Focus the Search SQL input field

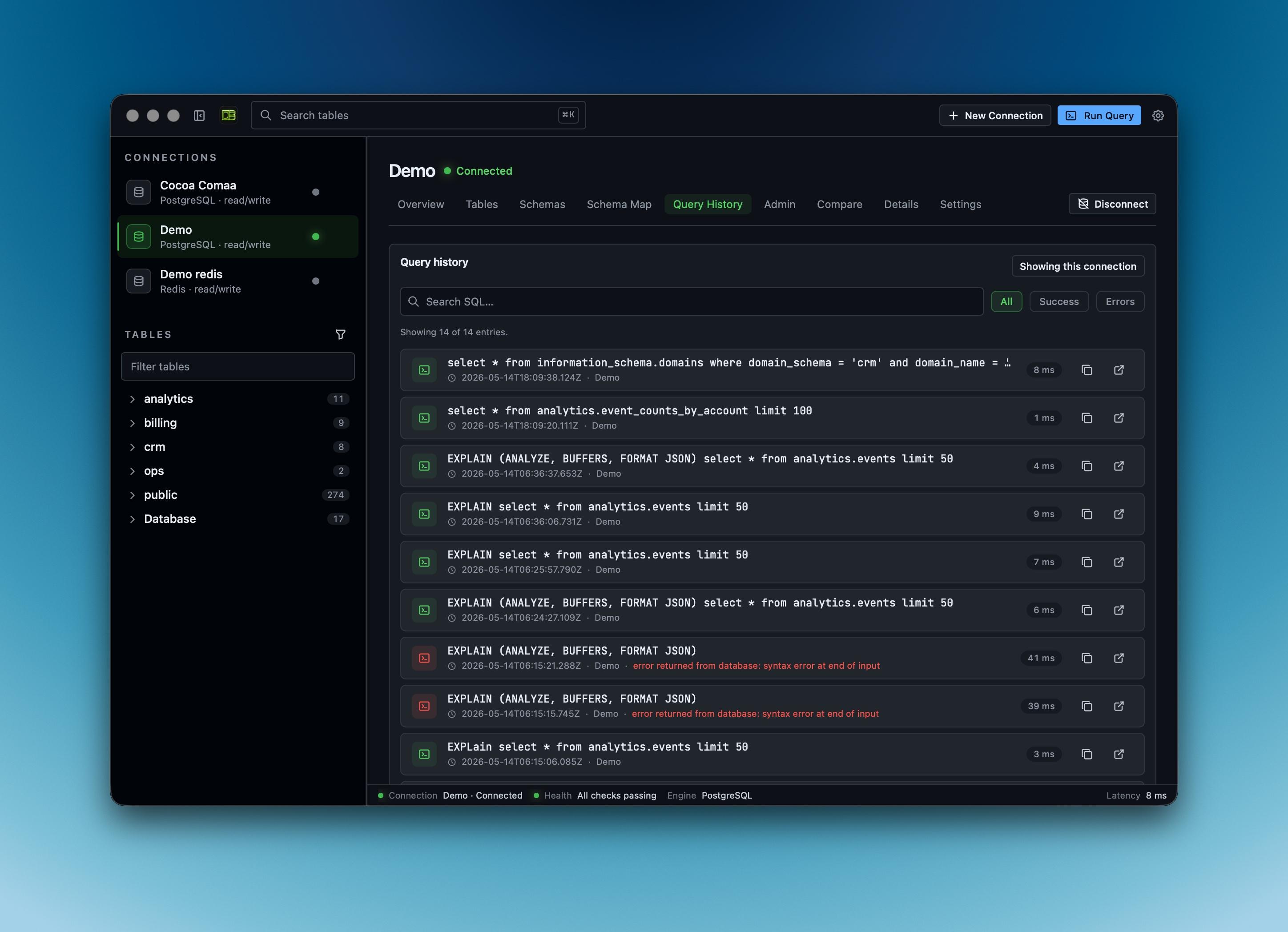[692, 301]
